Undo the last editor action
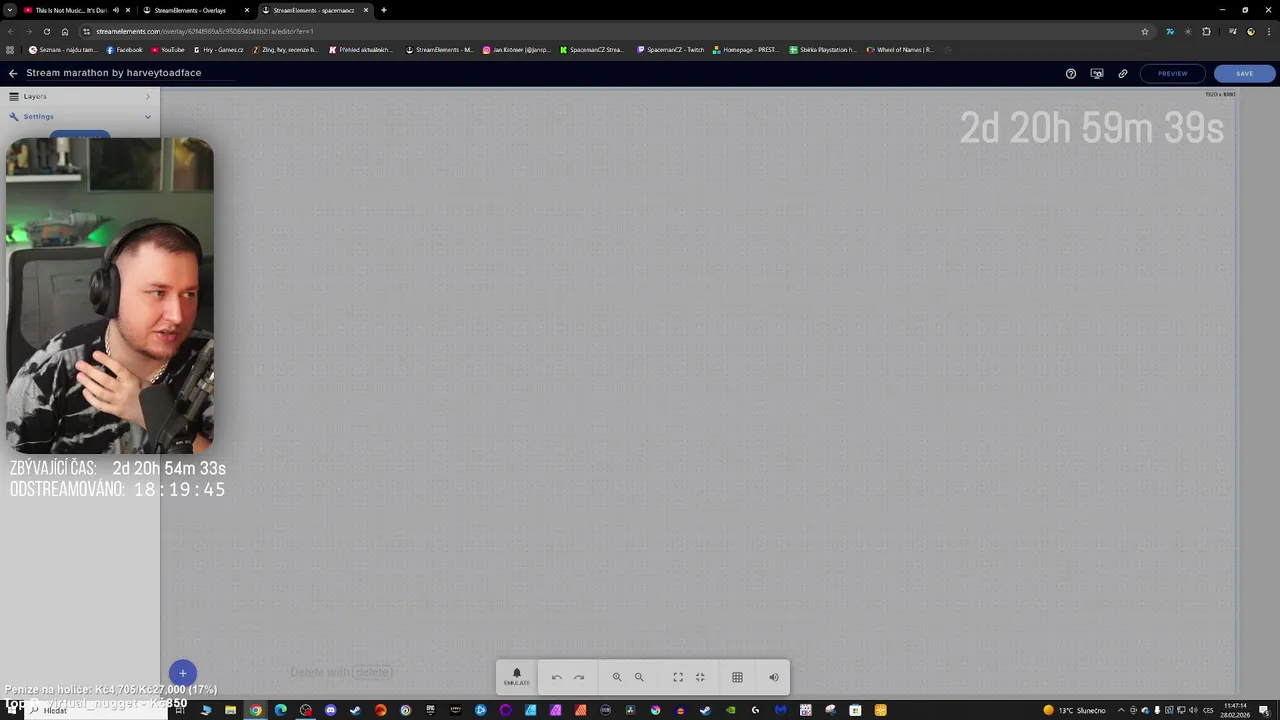Screen dimensions: 1280x720 [557, 677]
